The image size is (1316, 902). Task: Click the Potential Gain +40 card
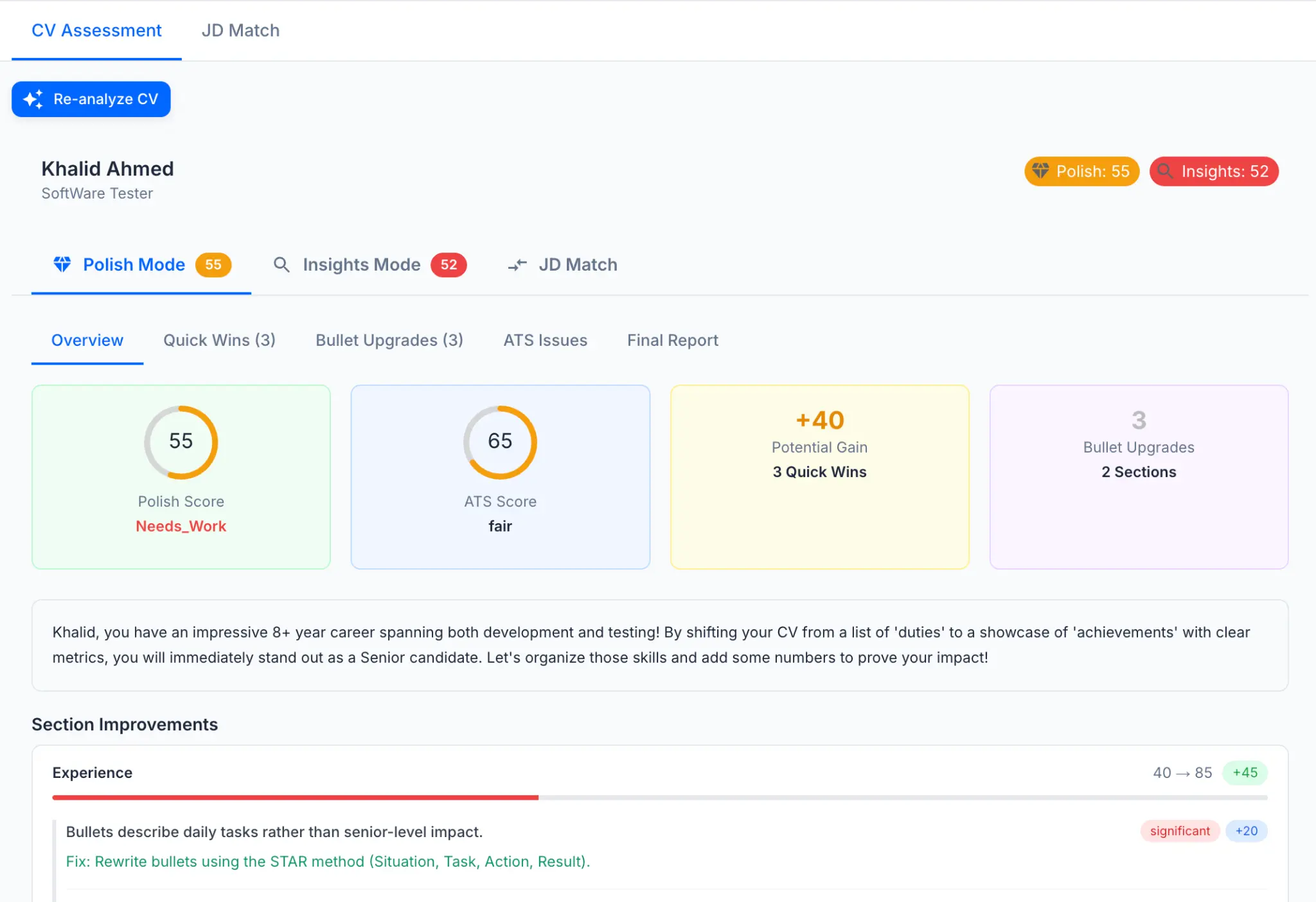point(819,476)
